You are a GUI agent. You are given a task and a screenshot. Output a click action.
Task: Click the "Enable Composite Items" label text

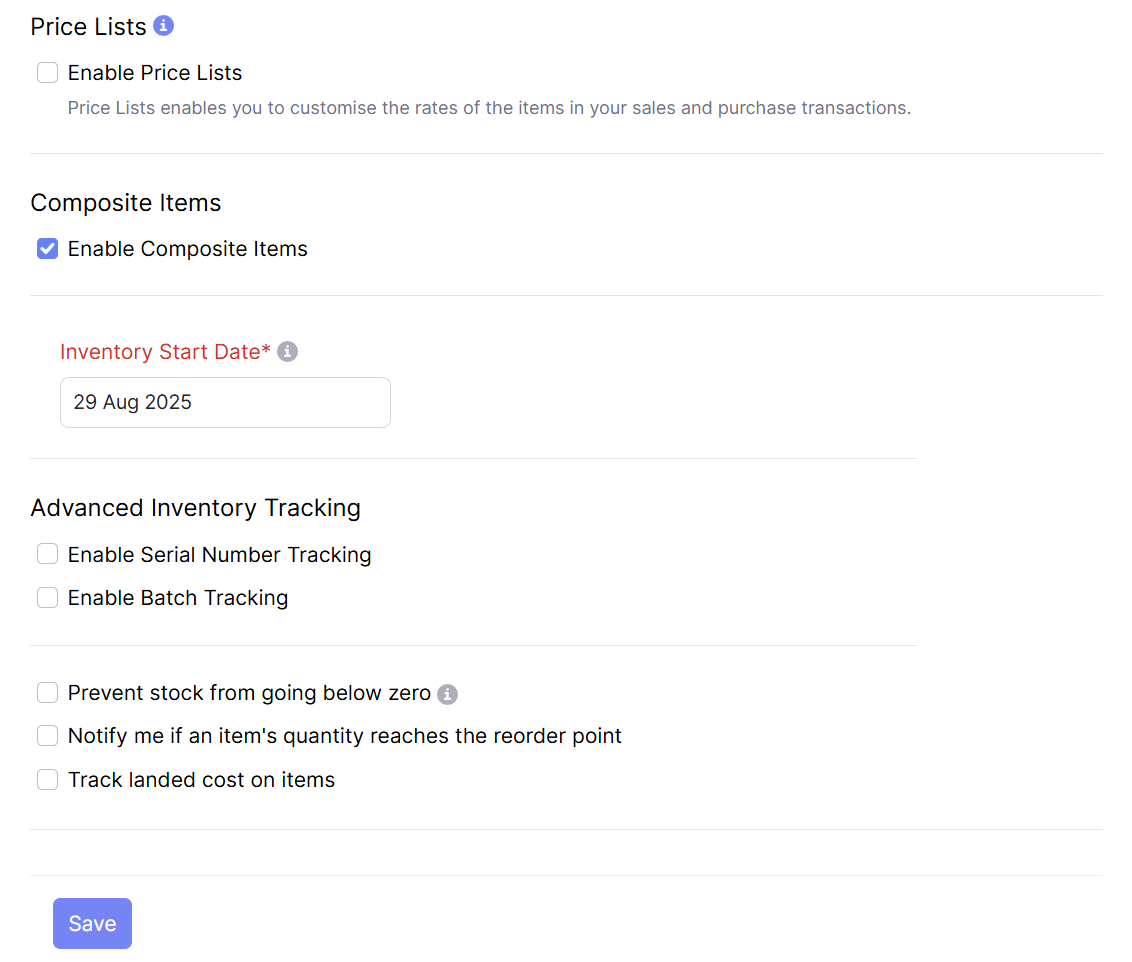pos(187,249)
